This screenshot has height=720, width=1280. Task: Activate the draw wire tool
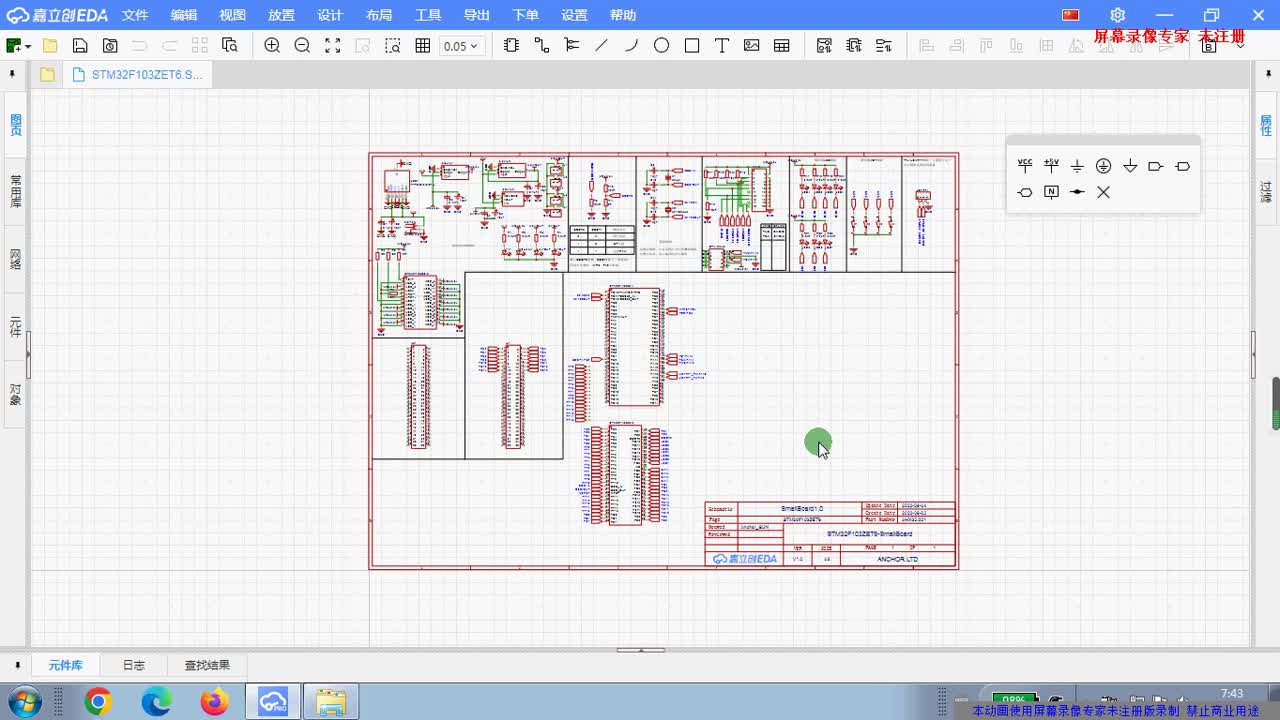[x=541, y=45]
